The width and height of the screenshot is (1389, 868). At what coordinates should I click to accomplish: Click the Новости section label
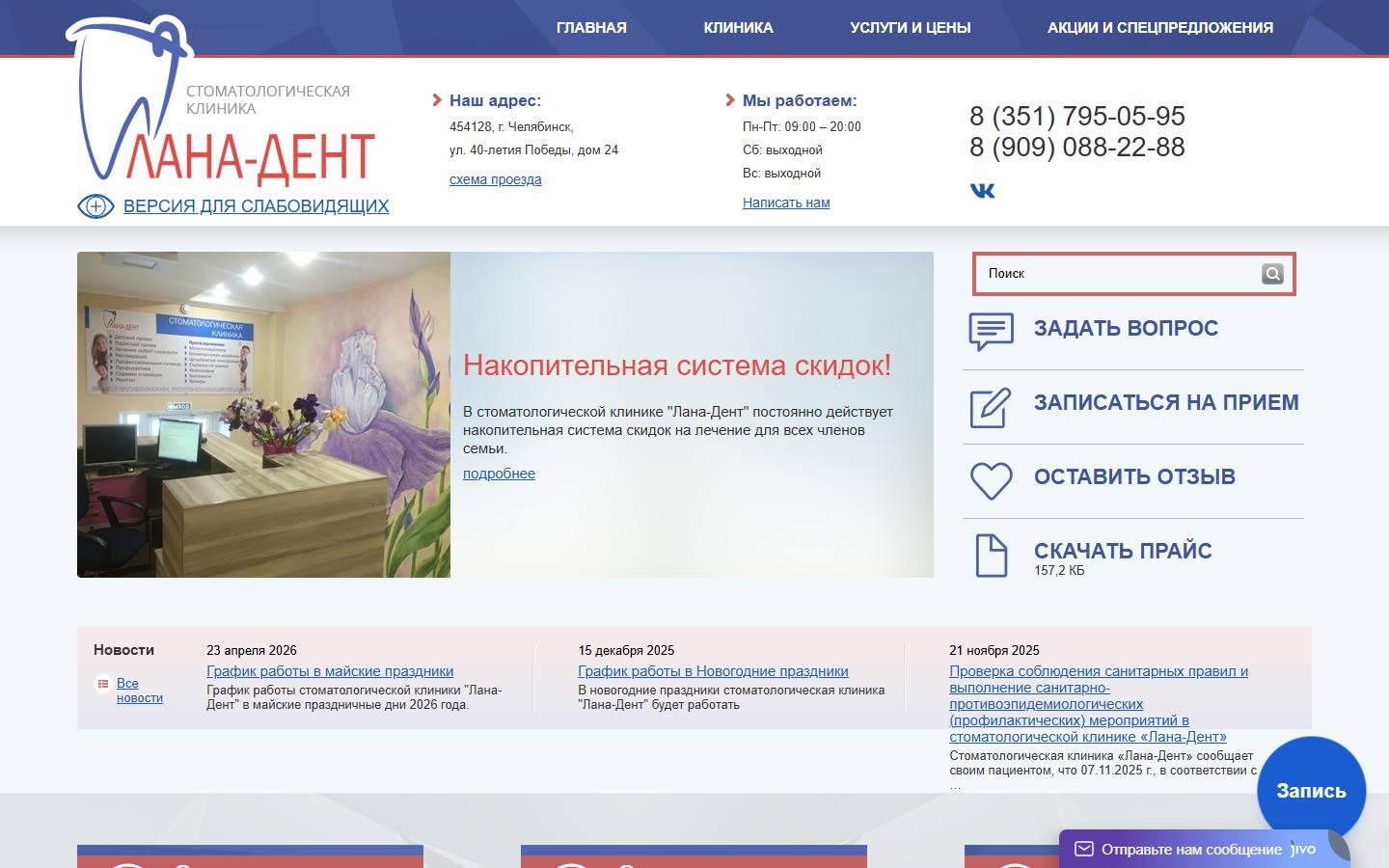(123, 650)
